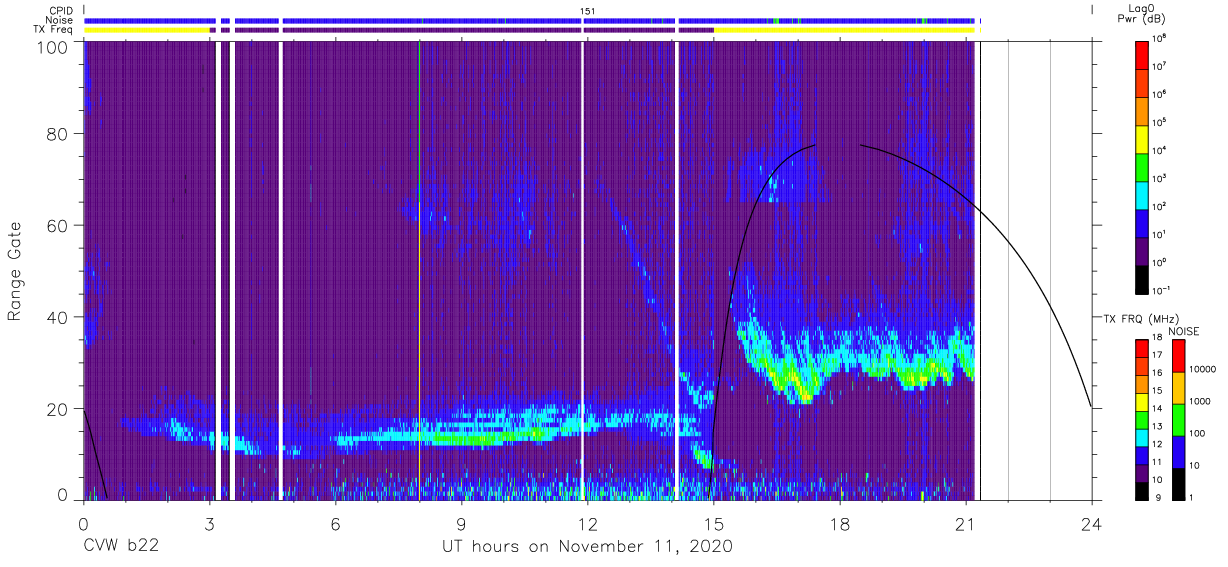Viewport: 1228px width, 567px height.
Task: Click the 'UT hours on November 11, 2020' axis title
Action: click(x=588, y=547)
